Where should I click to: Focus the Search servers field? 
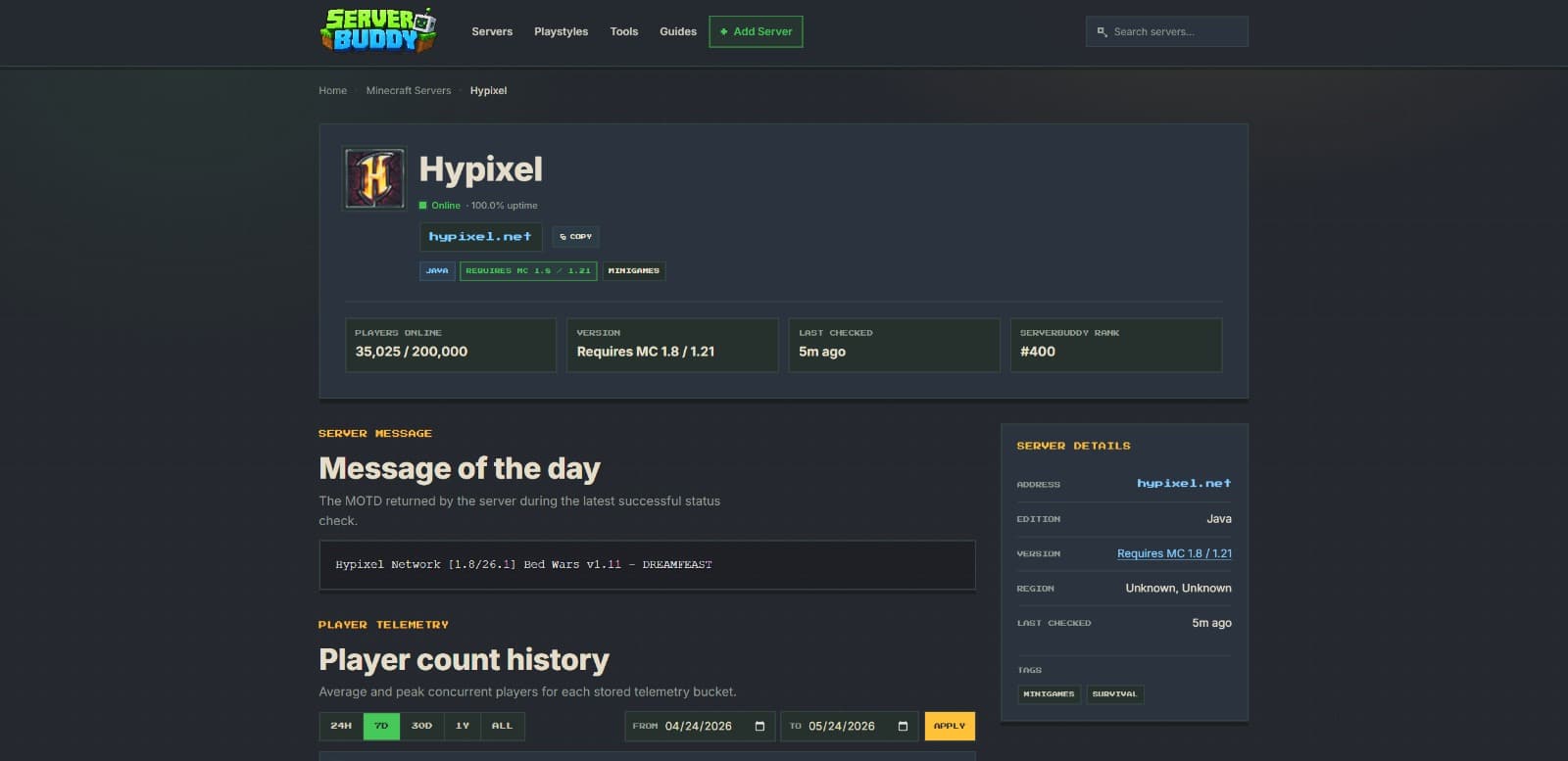[x=1167, y=31]
